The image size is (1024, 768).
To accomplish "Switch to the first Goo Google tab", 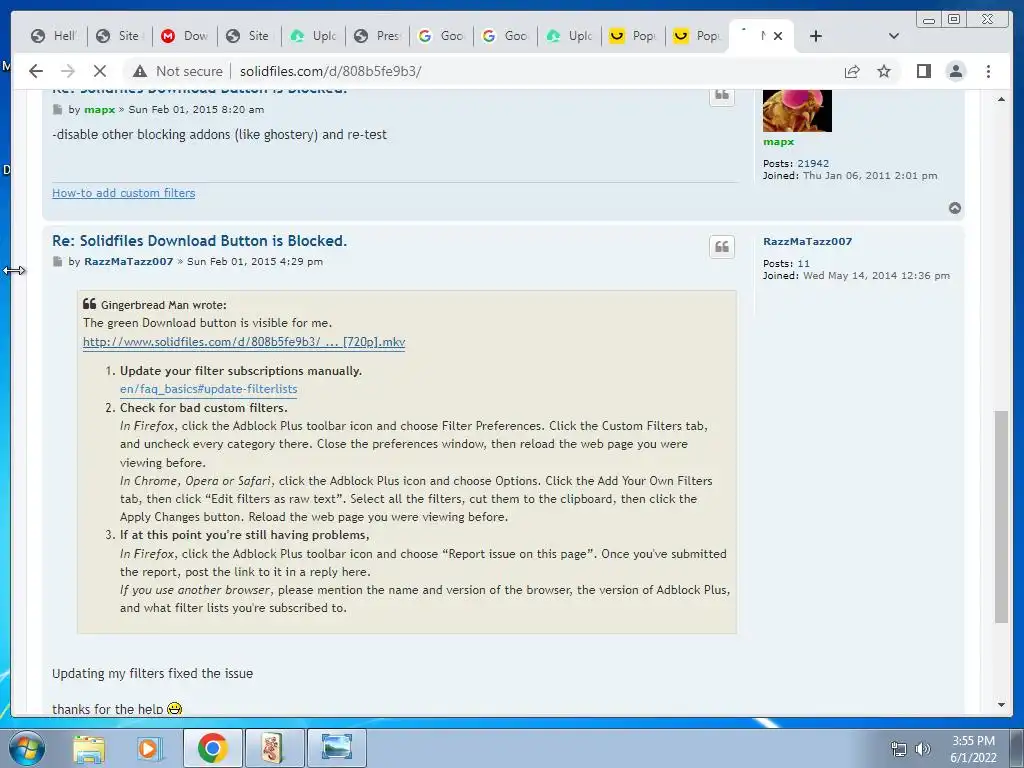I will [441, 36].
